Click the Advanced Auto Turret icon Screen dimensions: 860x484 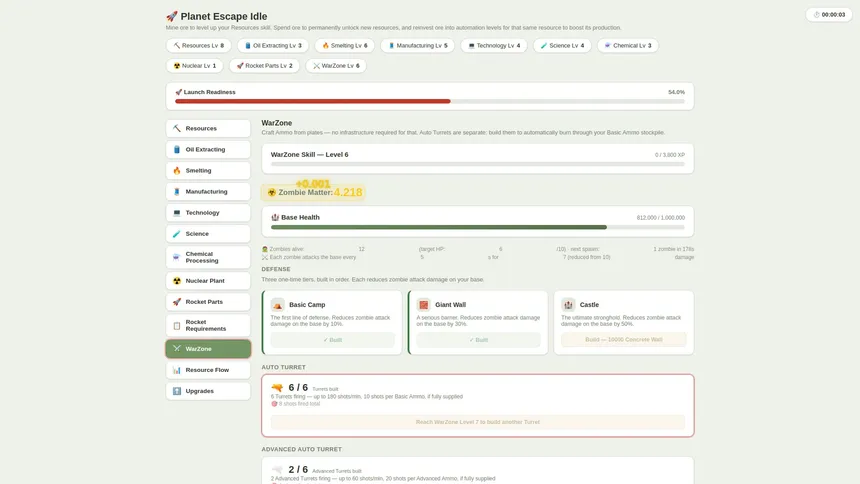[x=277, y=470]
